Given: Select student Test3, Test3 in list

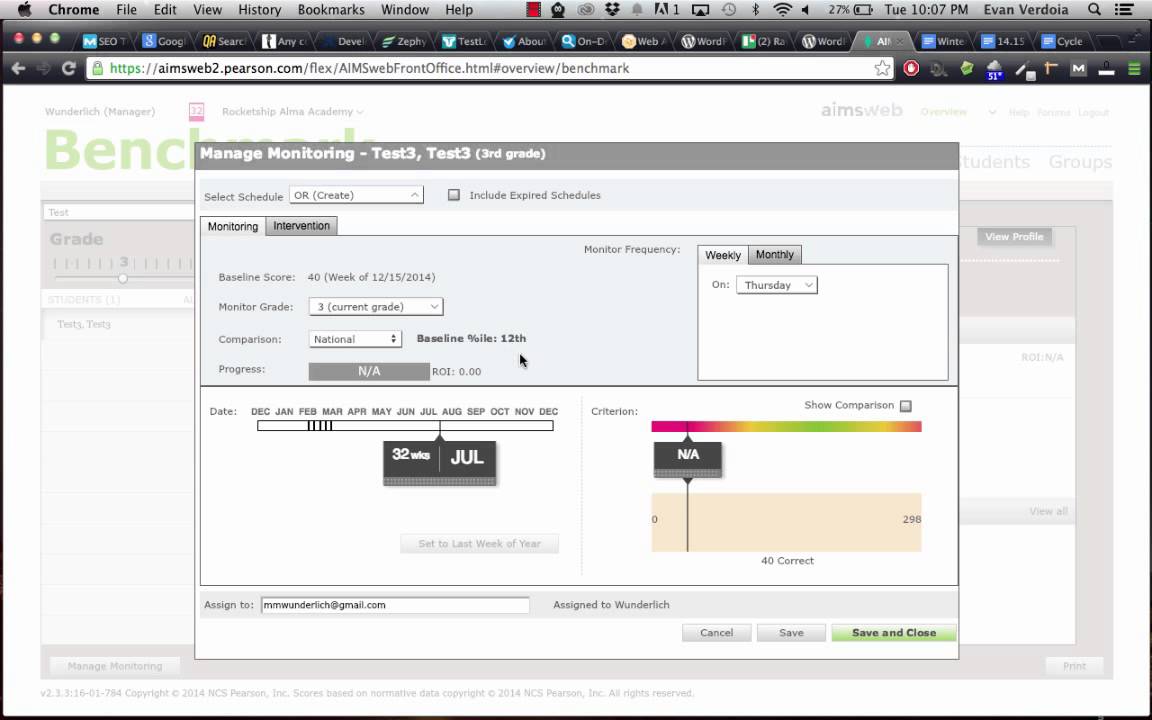Looking at the screenshot, I should click(84, 324).
